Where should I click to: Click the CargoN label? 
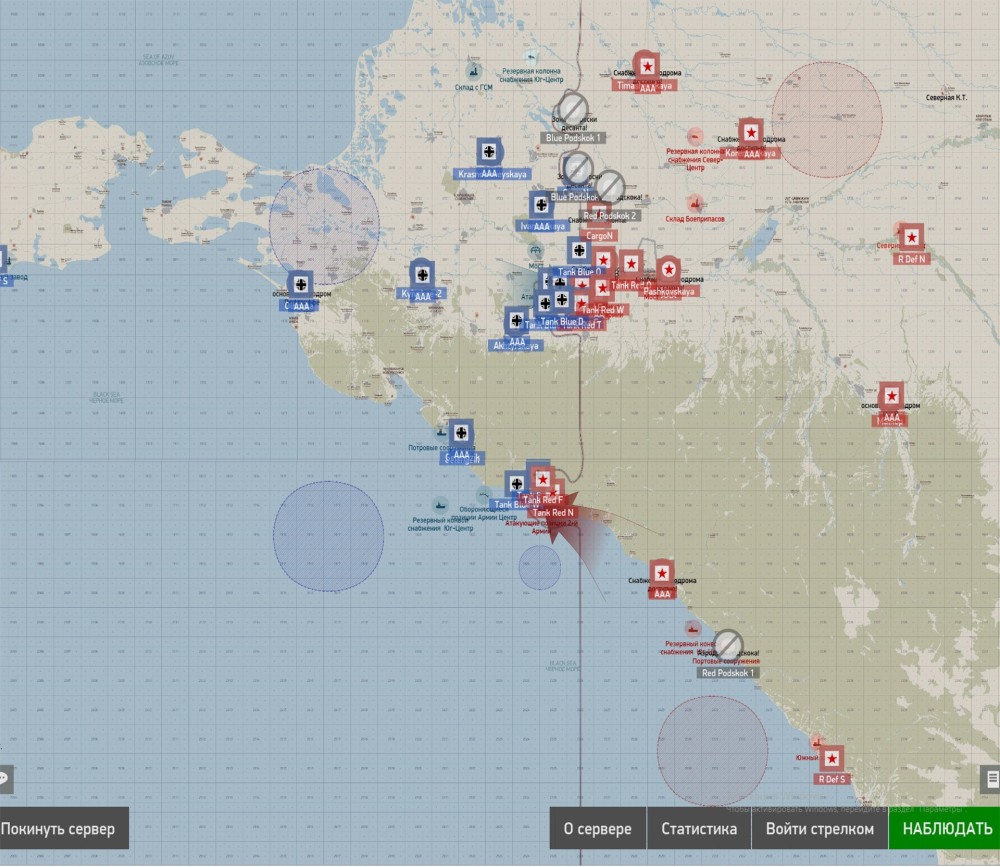coord(599,236)
